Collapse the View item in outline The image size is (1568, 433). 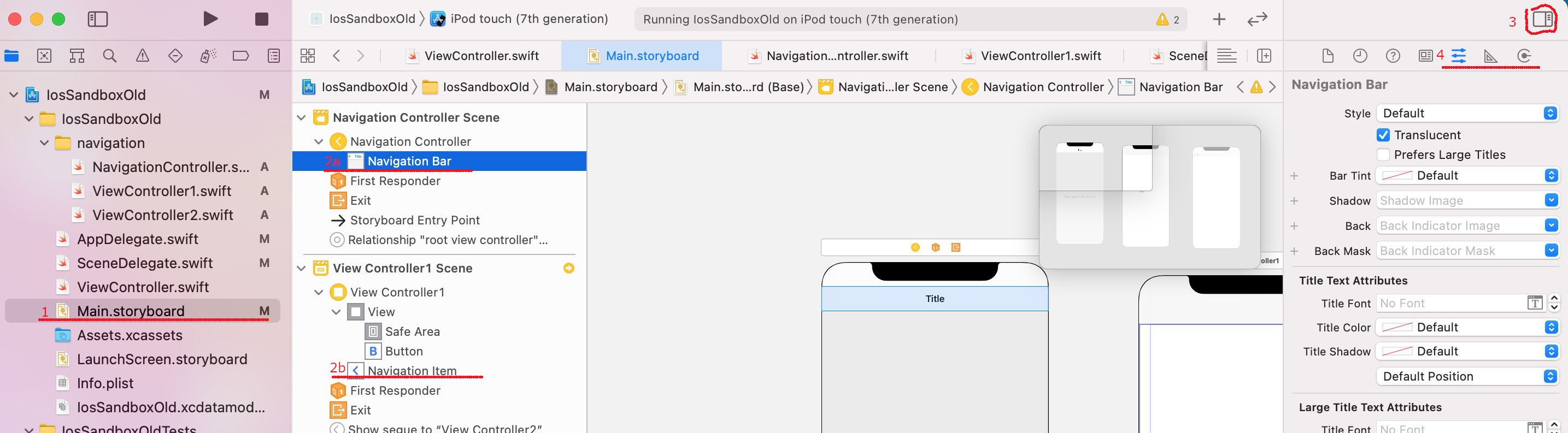(336, 312)
